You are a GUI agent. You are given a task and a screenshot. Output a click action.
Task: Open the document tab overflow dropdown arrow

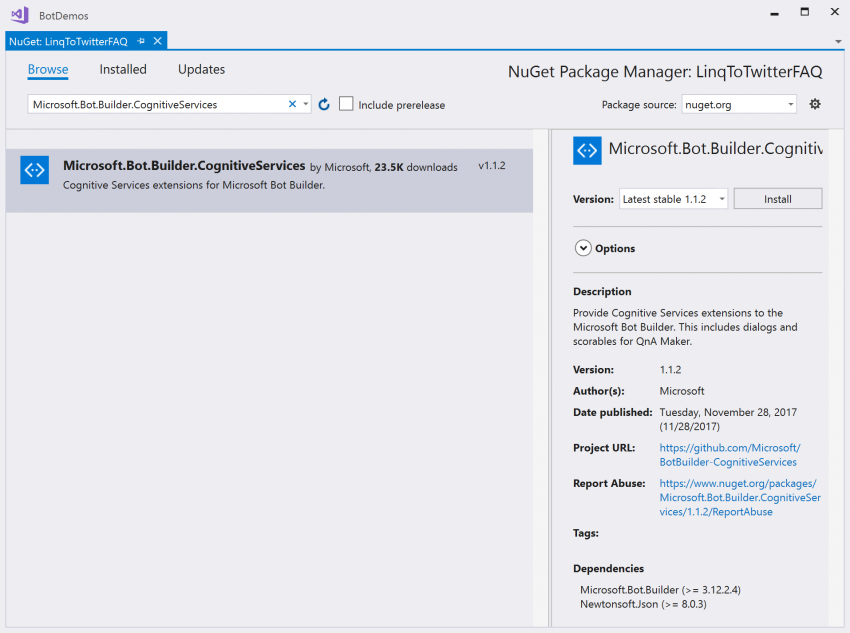tap(838, 42)
